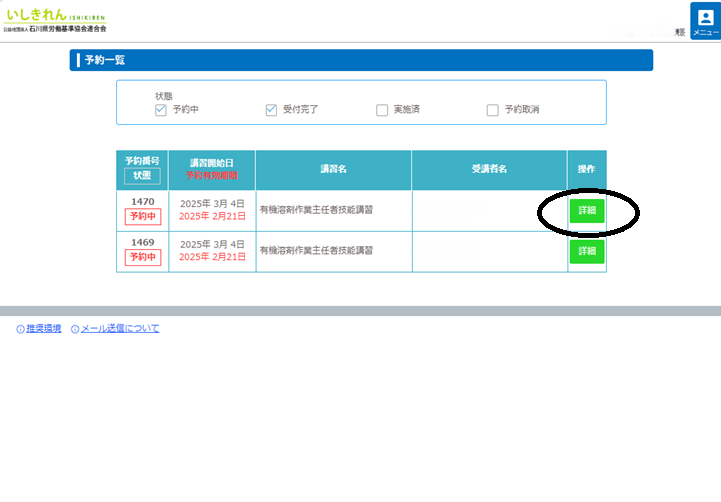Open the メニュー user menu icon

point(705,21)
